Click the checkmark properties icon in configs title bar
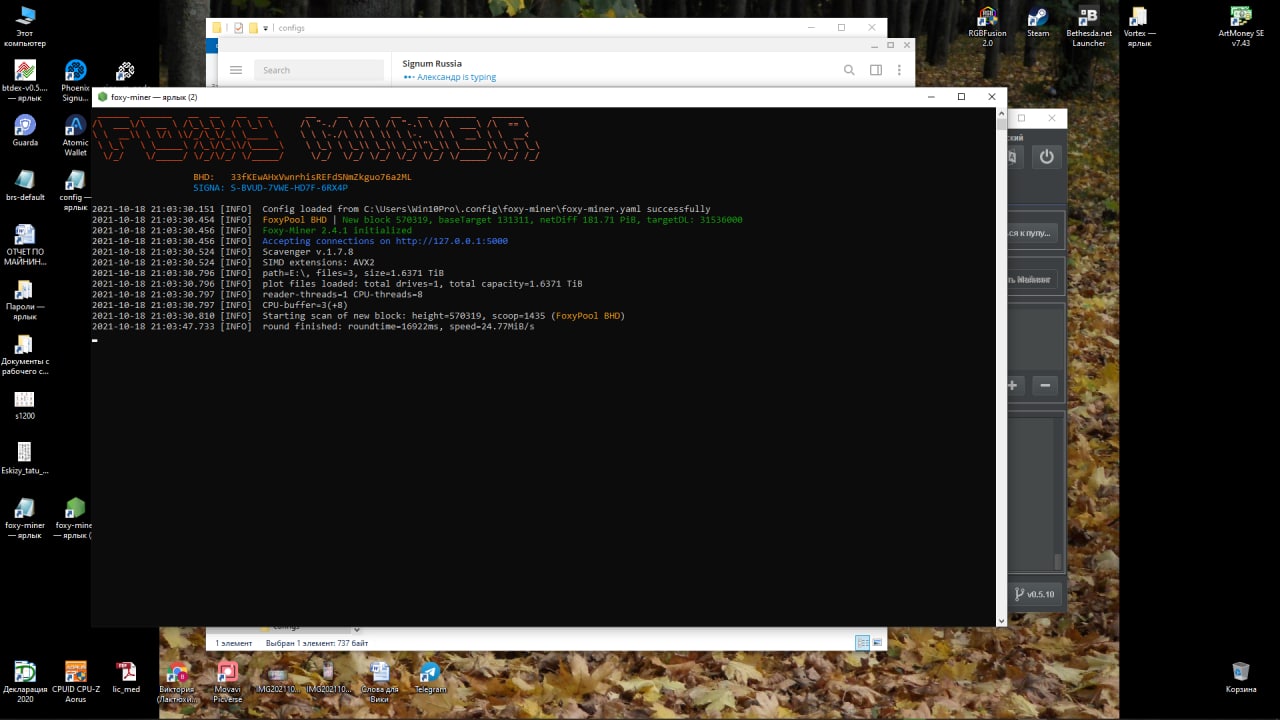This screenshot has width=1280, height=720. pyautogui.click(x=238, y=28)
